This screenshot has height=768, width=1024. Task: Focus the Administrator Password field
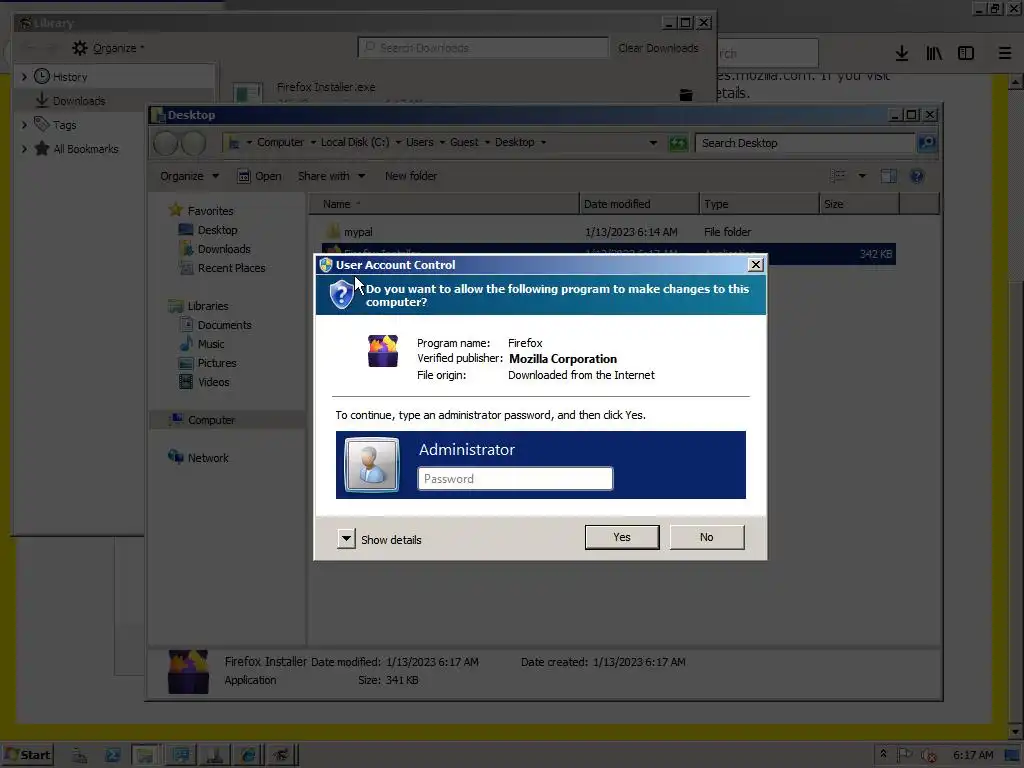(x=515, y=479)
